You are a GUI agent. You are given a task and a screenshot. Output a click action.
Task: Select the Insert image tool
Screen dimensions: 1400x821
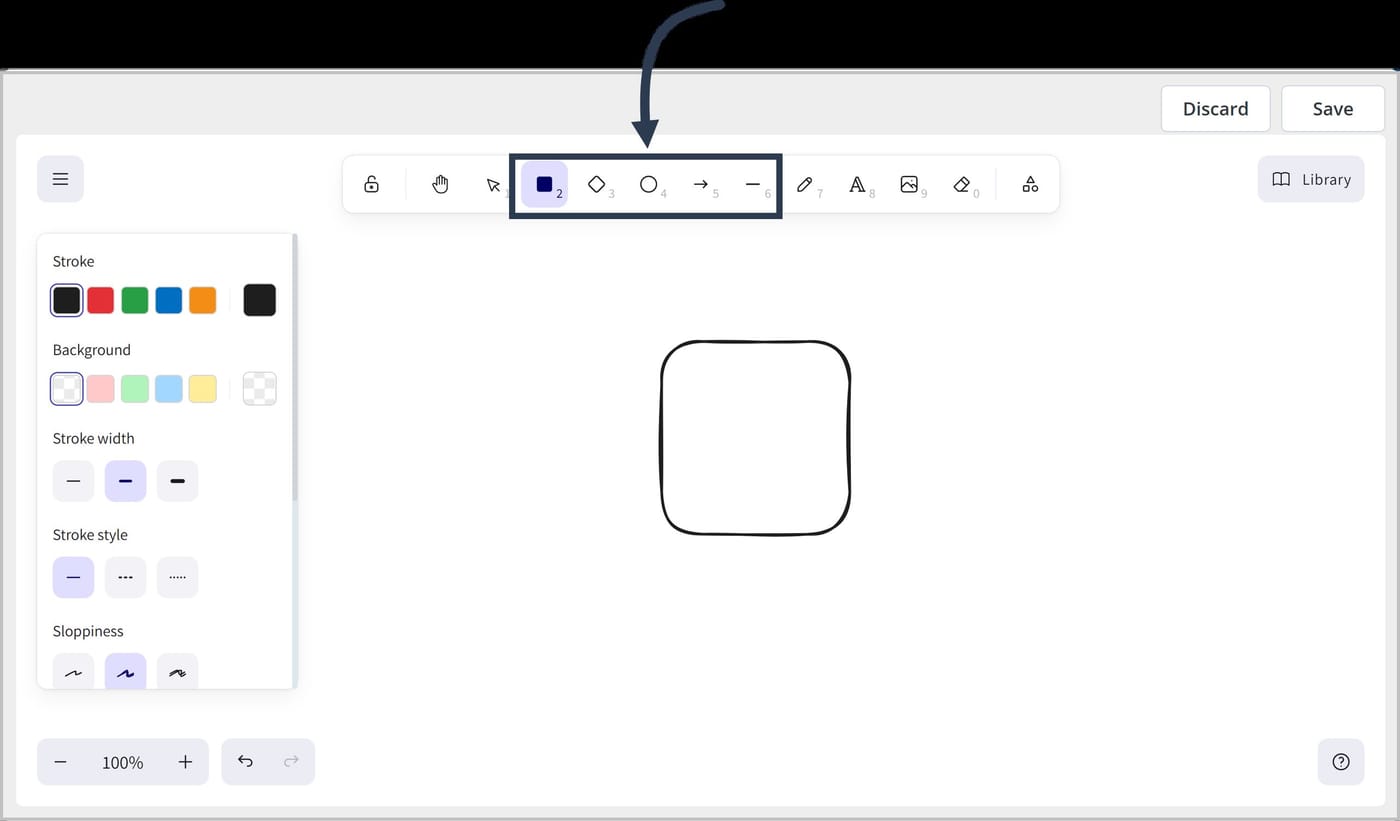[909, 184]
